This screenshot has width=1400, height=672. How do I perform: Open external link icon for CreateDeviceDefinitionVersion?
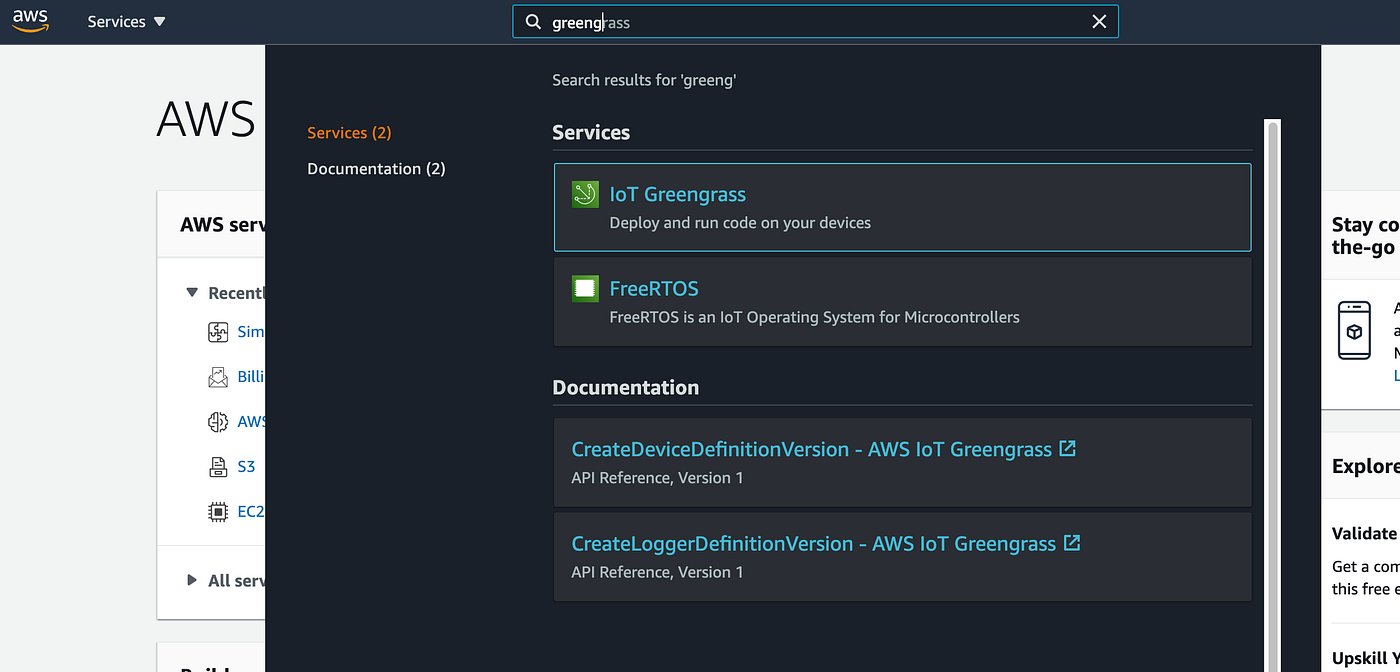pyautogui.click(x=1068, y=449)
